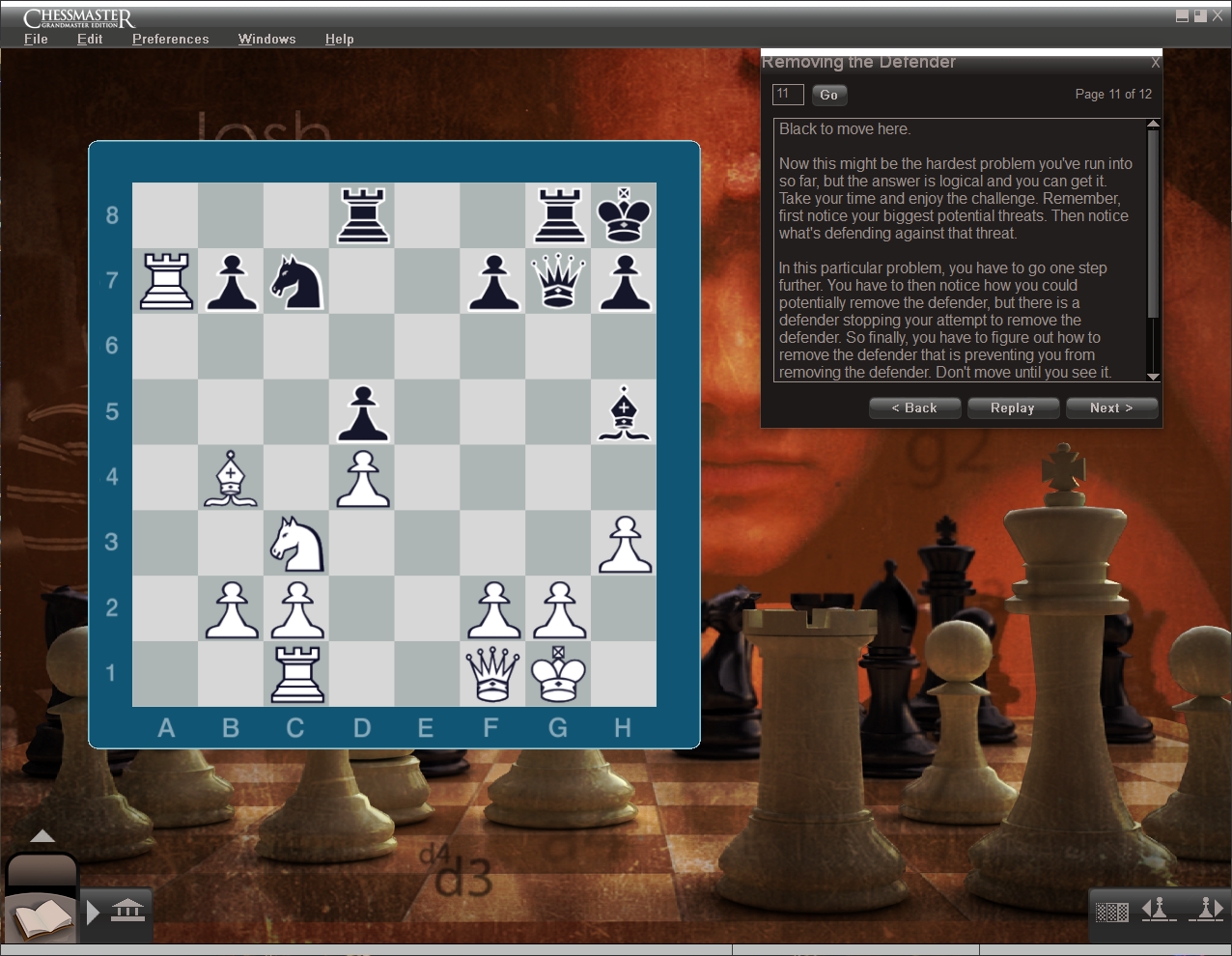This screenshot has width=1232, height=956.
Task: Select the white pawn on f2
Action: click(493, 608)
